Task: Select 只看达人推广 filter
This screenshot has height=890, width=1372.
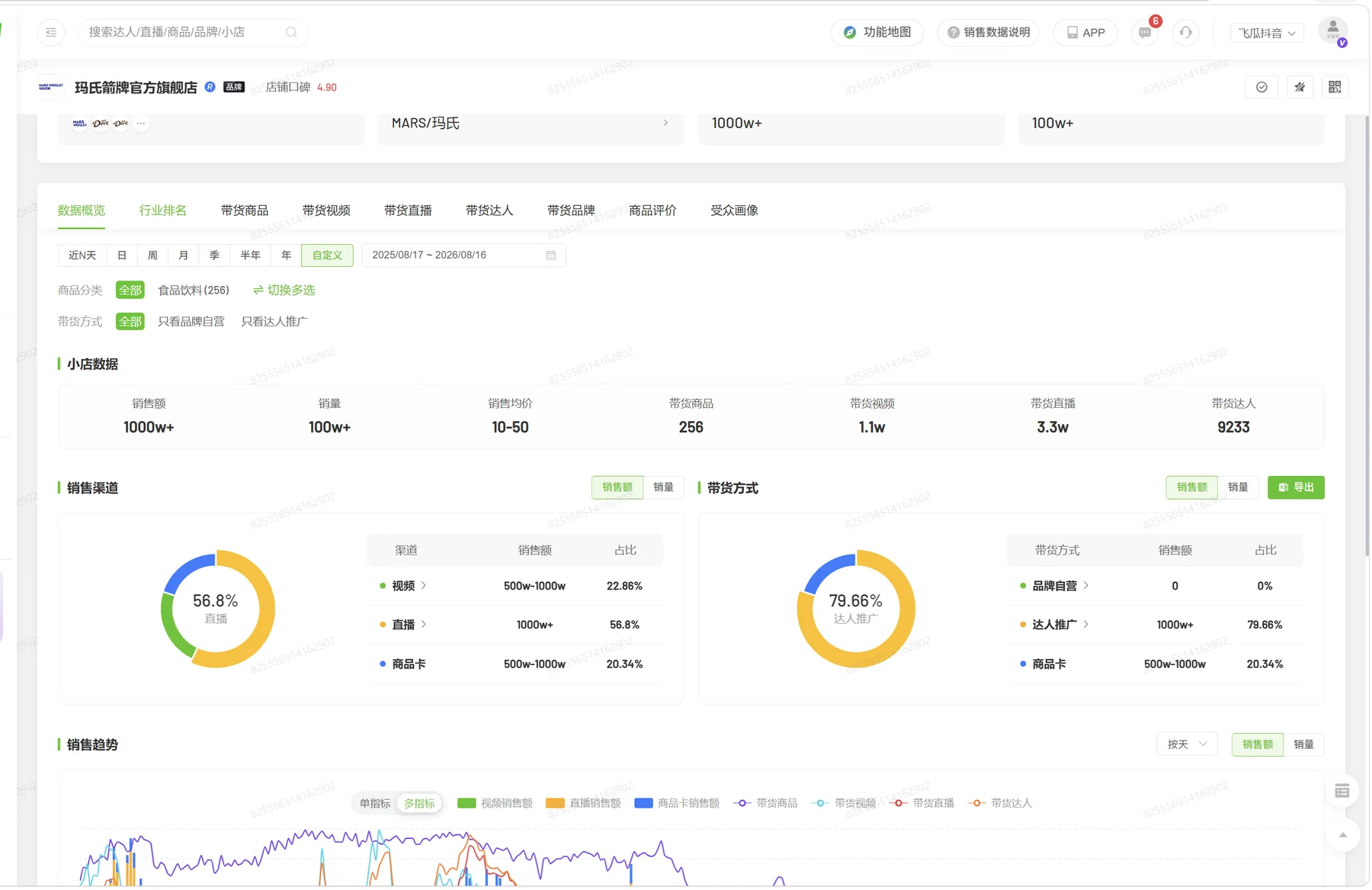Action: [x=274, y=321]
